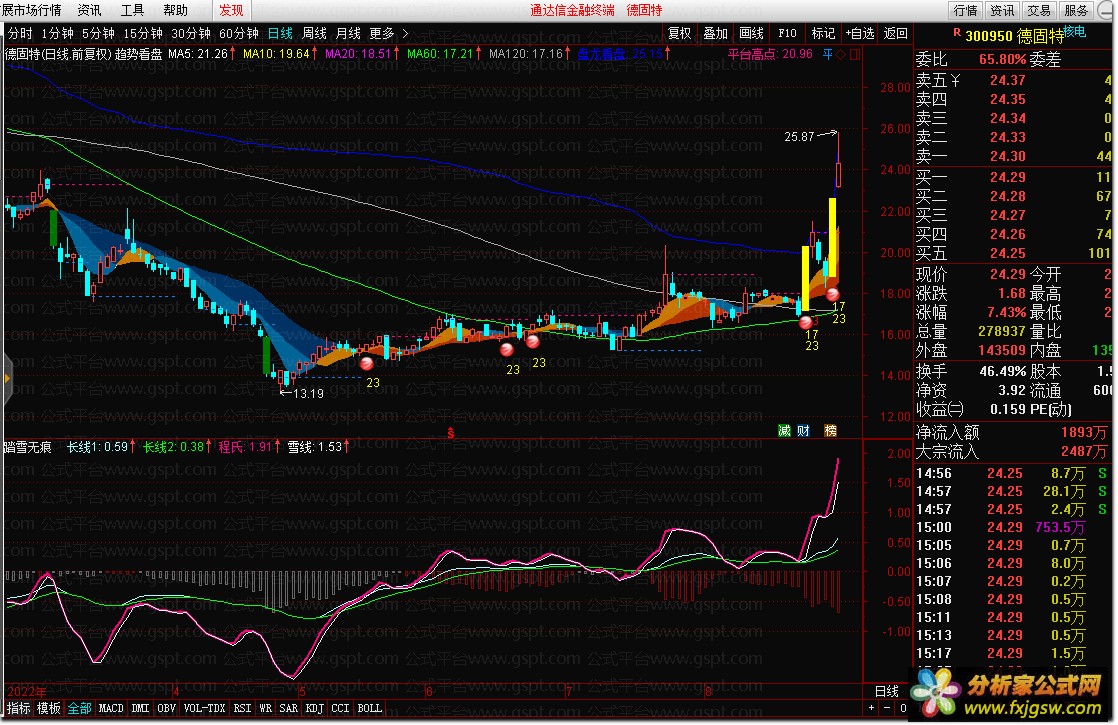Click the 叠加 overlay toolbar button
Viewport: 1118px width, 725px height.
(715, 34)
